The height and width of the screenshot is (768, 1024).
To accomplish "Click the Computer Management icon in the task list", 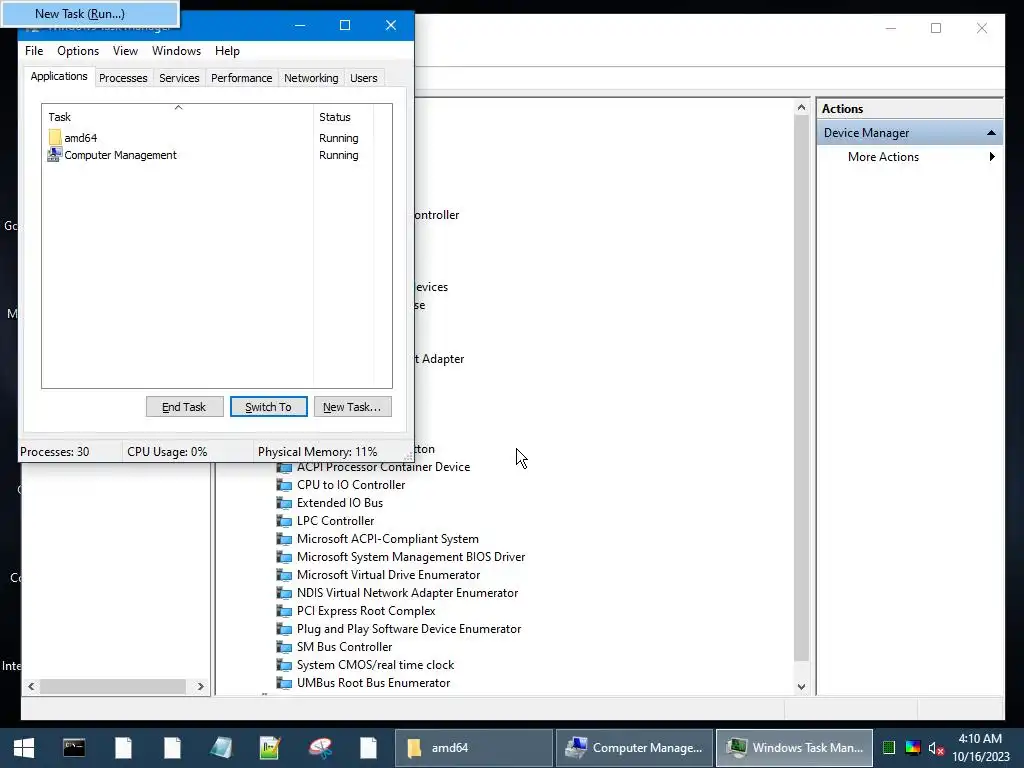I will point(54,155).
